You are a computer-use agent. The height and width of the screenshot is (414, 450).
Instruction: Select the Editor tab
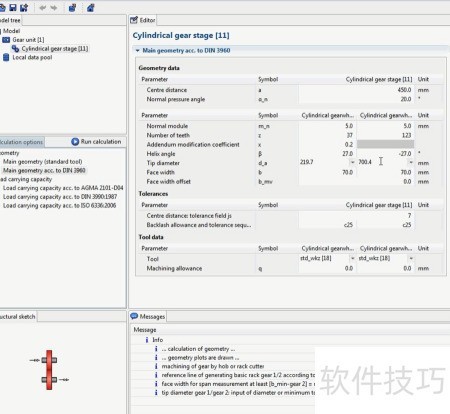tap(143, 20)
